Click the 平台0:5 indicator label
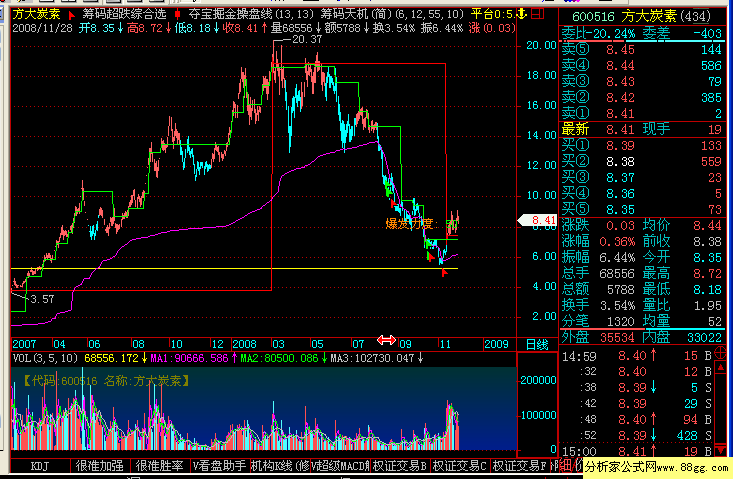Screen dimensions: 733x479 click(x=493, y=14)
